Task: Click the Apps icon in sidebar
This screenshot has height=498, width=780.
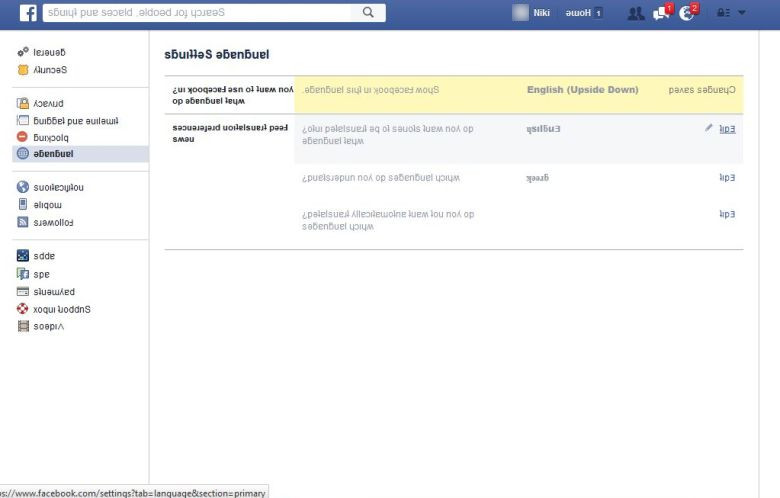Action: tap(23, 256)
